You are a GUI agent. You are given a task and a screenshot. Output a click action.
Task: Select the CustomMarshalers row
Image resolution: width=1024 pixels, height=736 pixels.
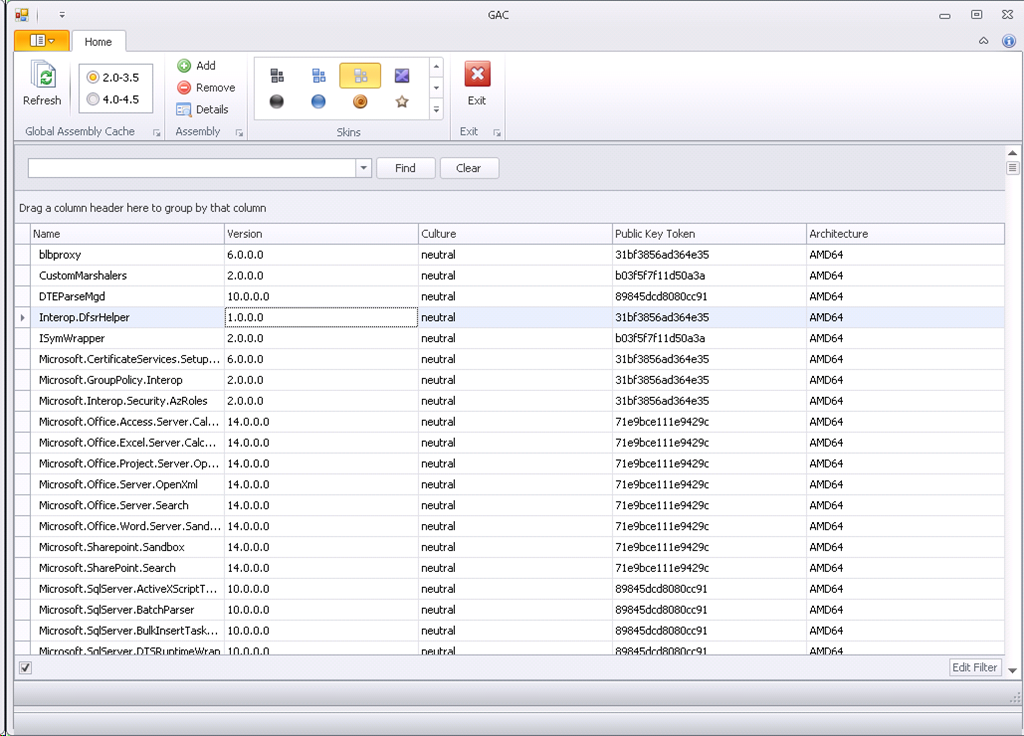tap(509, 276)
